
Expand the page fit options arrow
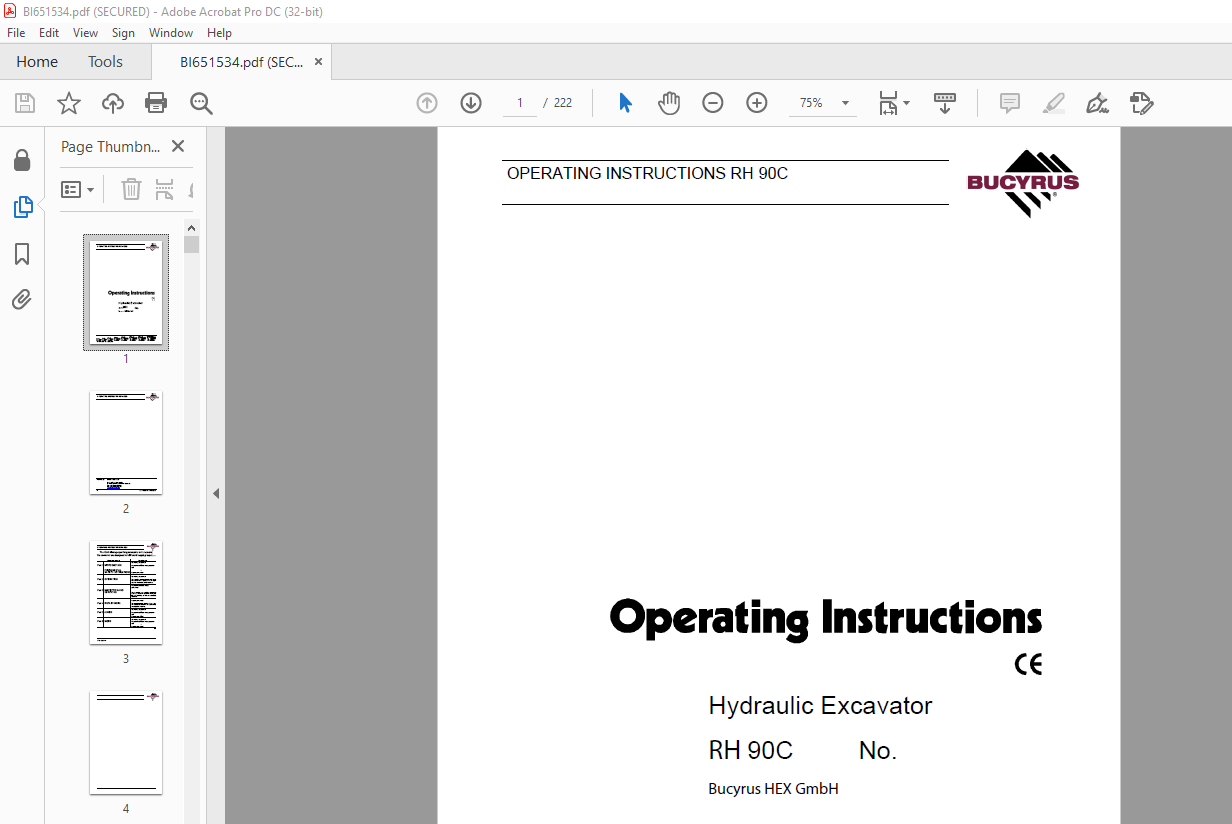(906, 103)
